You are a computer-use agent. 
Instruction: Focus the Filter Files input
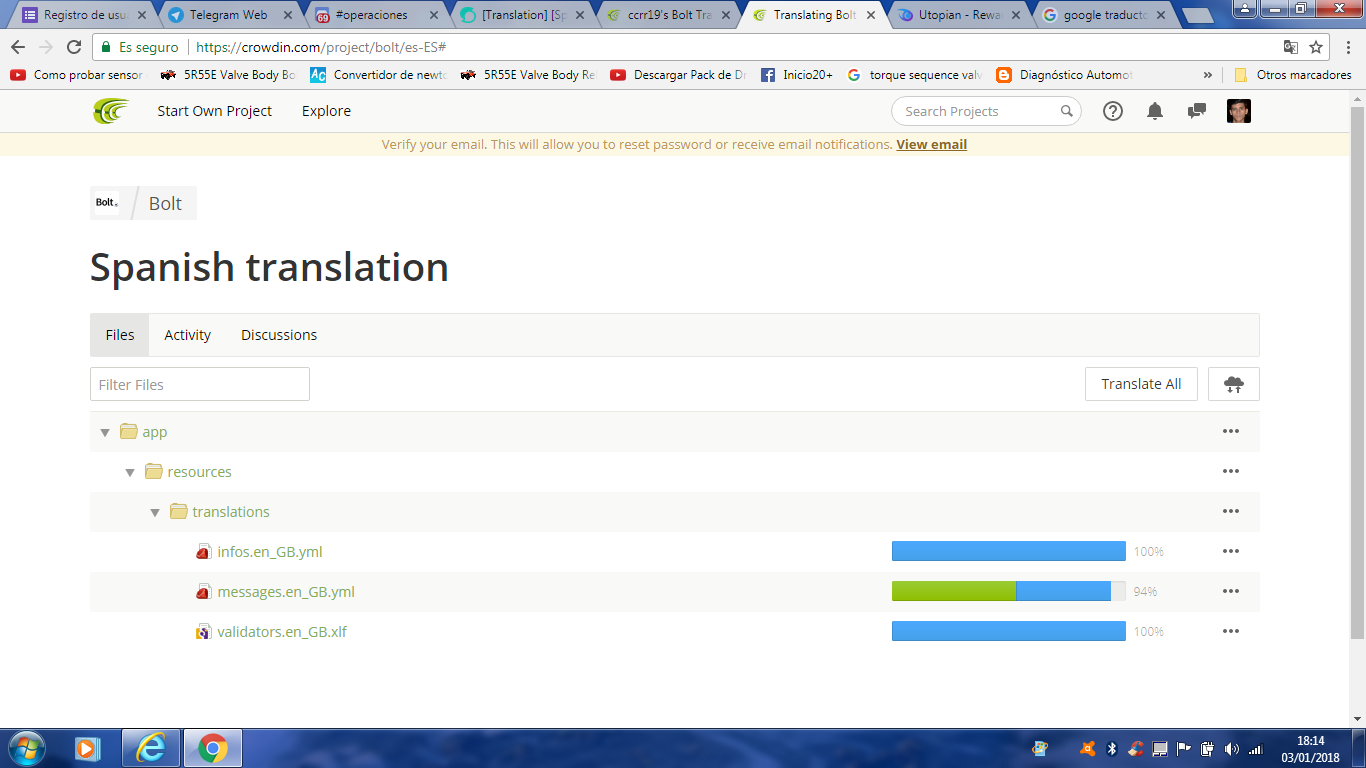200,384
